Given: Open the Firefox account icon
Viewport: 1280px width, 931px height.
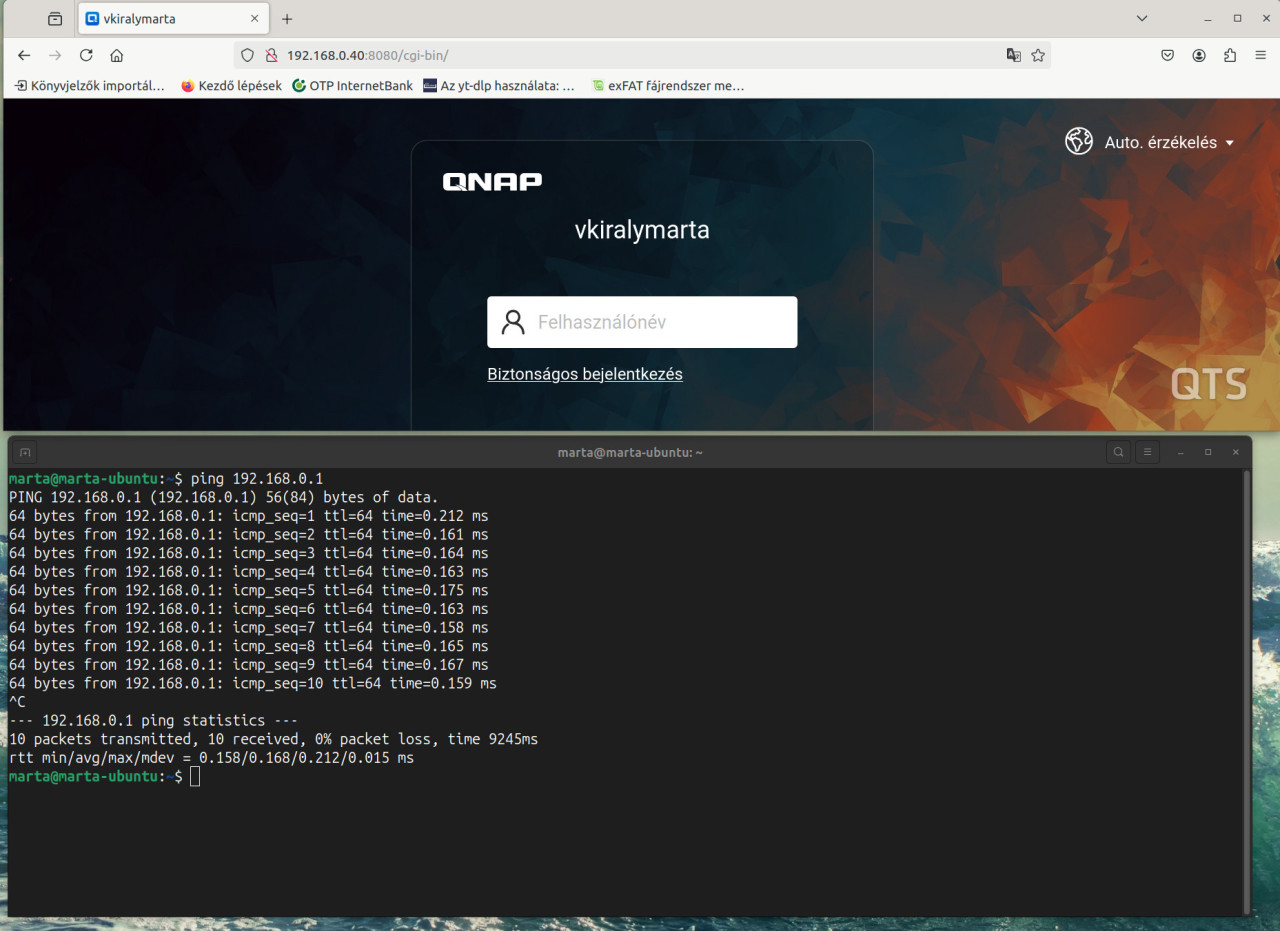Looking at the screenshot, I should coord(1199,55).
